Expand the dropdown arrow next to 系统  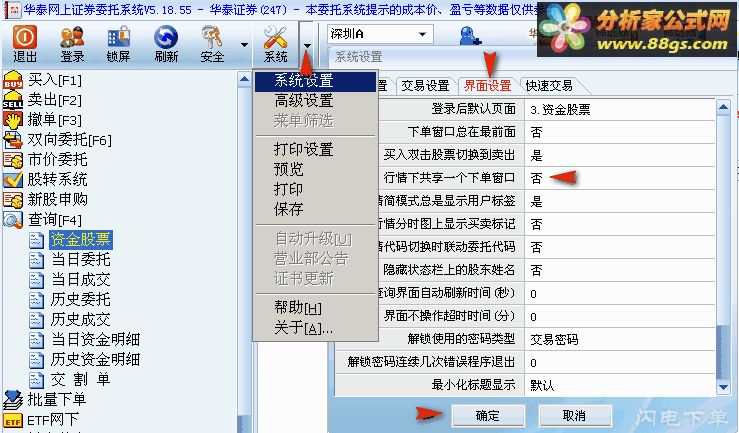pos(307,46)
